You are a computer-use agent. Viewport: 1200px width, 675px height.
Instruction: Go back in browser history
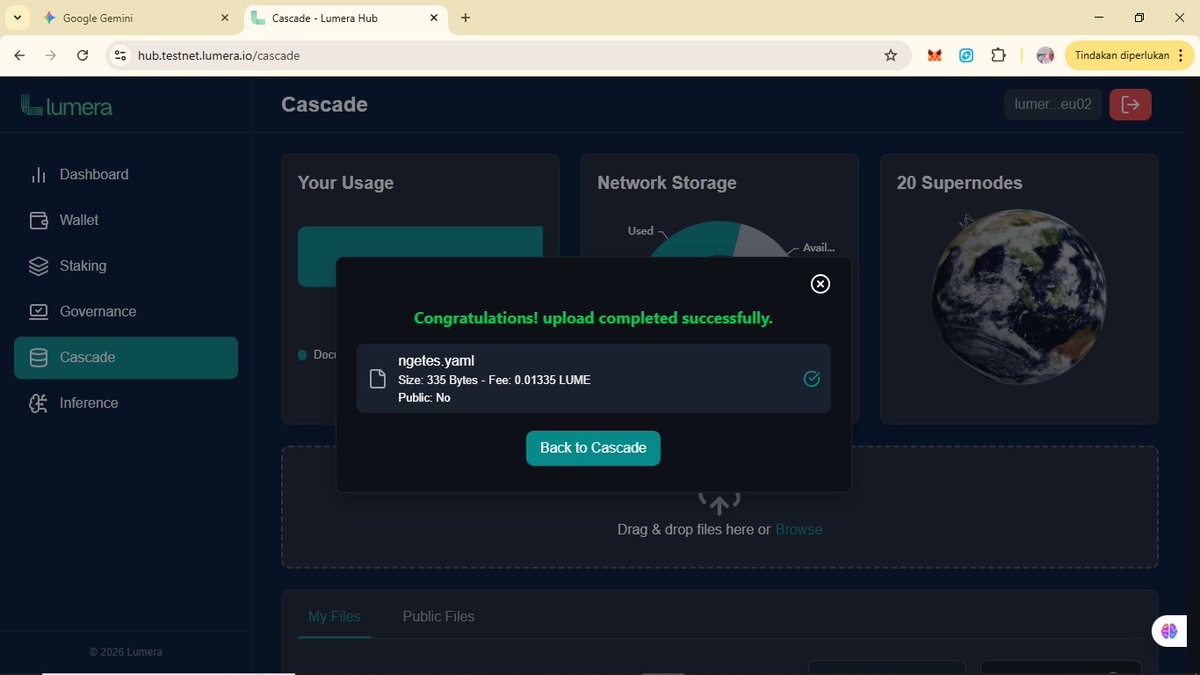click(x=19, y=56)
